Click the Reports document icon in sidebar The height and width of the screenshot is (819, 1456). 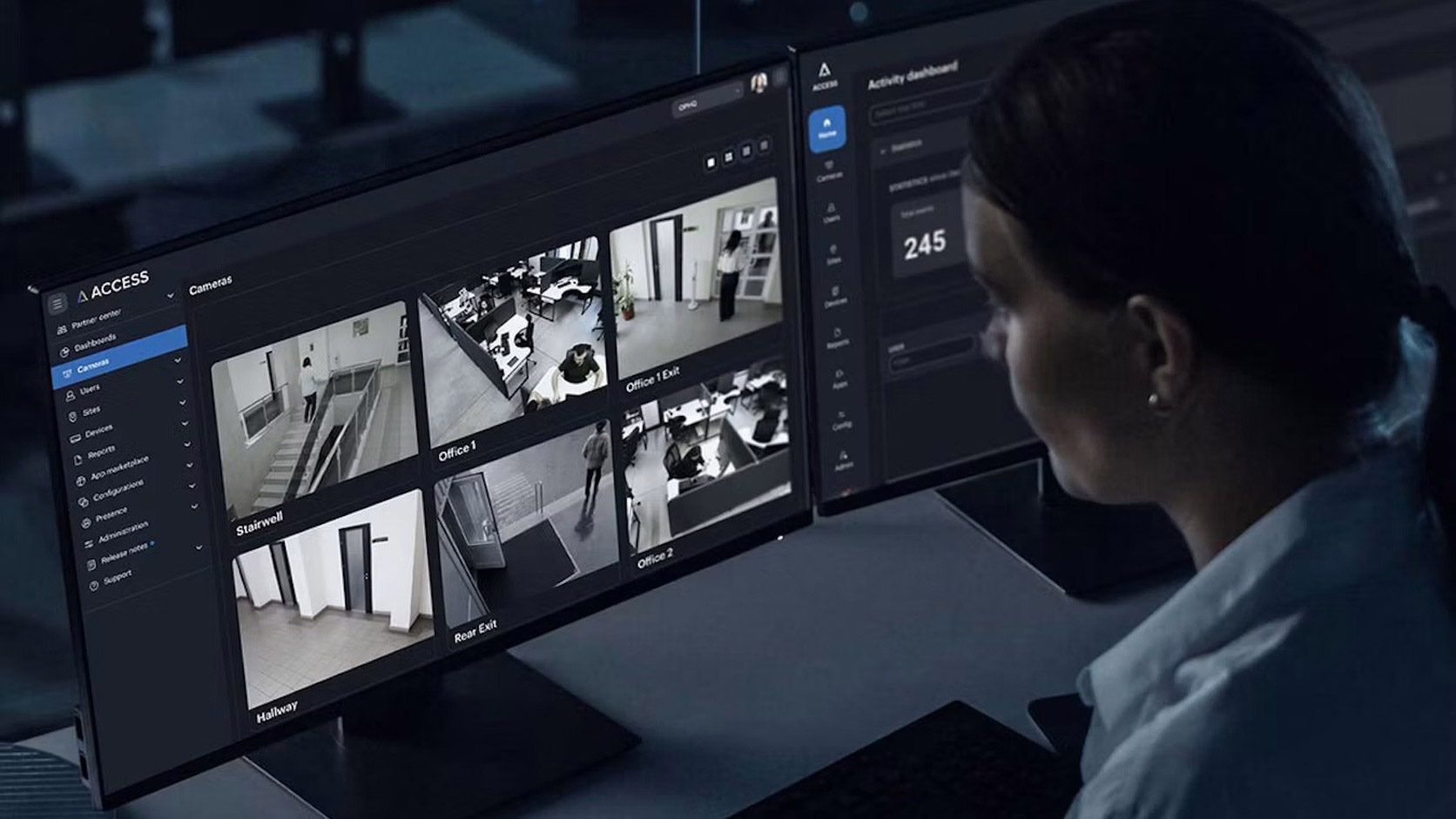[x=78, y=460]
